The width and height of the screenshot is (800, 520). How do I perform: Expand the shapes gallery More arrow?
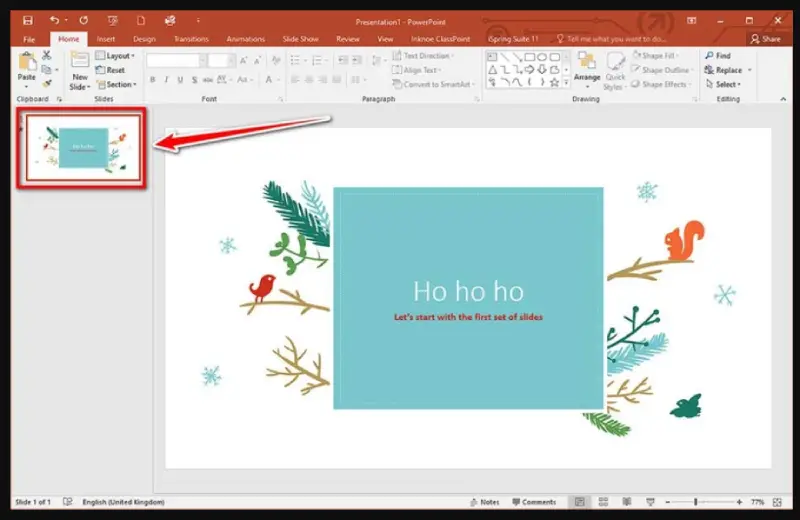(566, 83)
